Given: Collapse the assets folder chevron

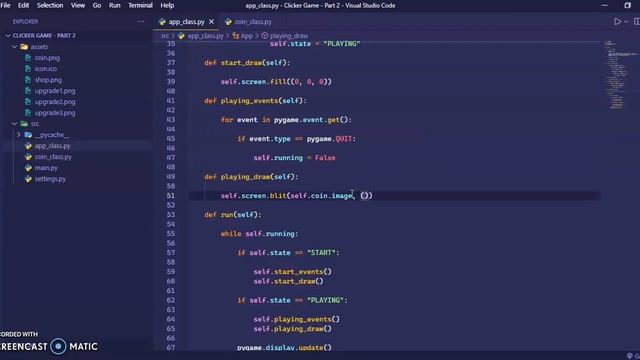Looking at the screenshot, I should [x=15, y=47].
